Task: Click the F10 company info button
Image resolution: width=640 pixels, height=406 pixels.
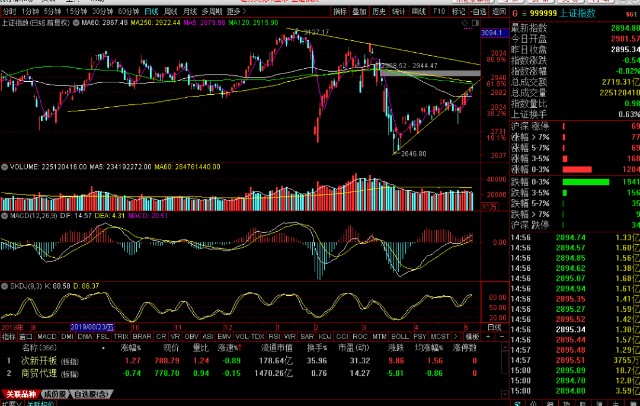Action: [439, 11]
